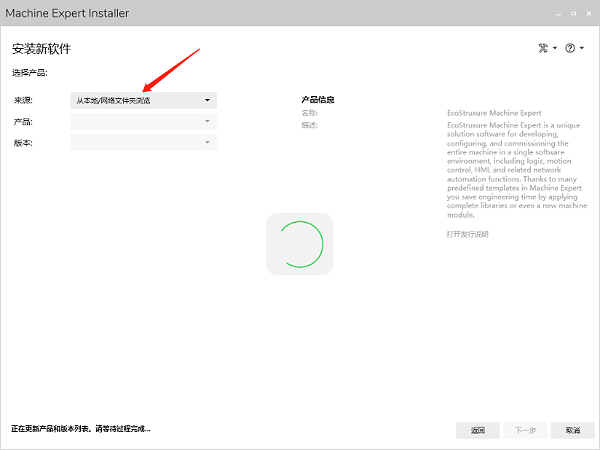
Task: Click the EcoStruxure Machine Expert name text
Action: click(x=494, y=113)
